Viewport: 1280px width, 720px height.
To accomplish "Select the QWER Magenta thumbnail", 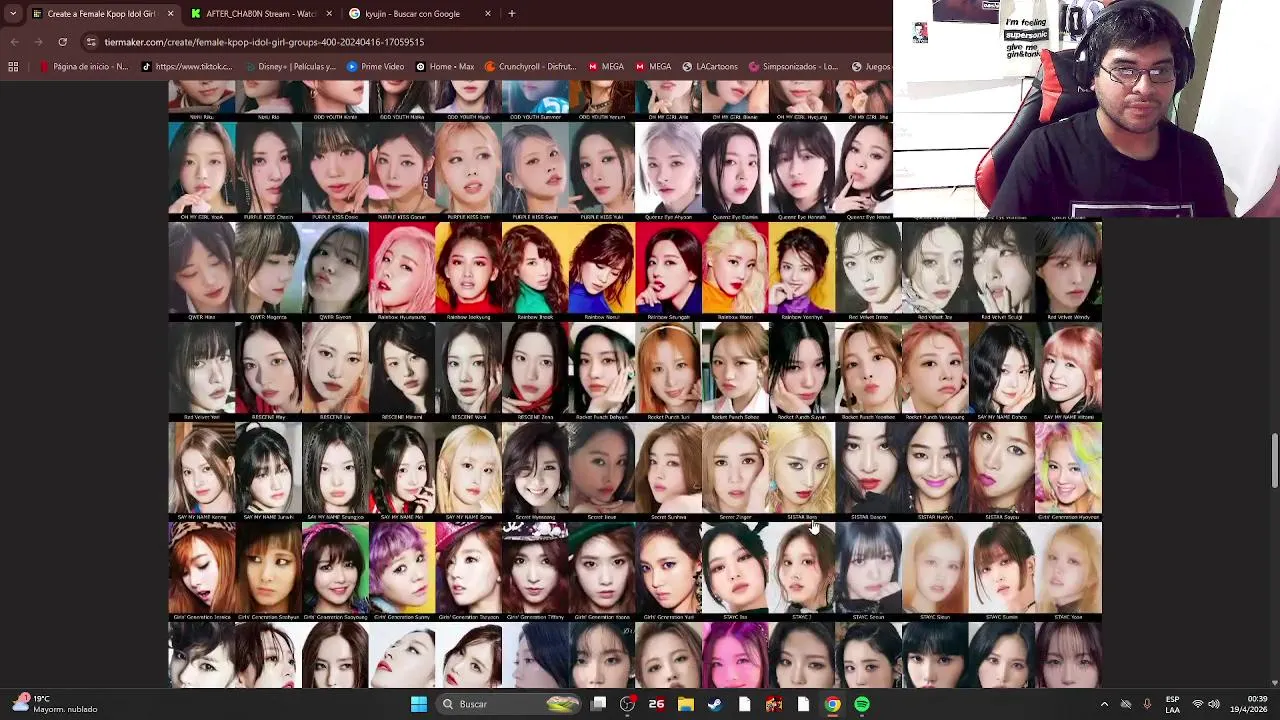I will pos(268,271).
